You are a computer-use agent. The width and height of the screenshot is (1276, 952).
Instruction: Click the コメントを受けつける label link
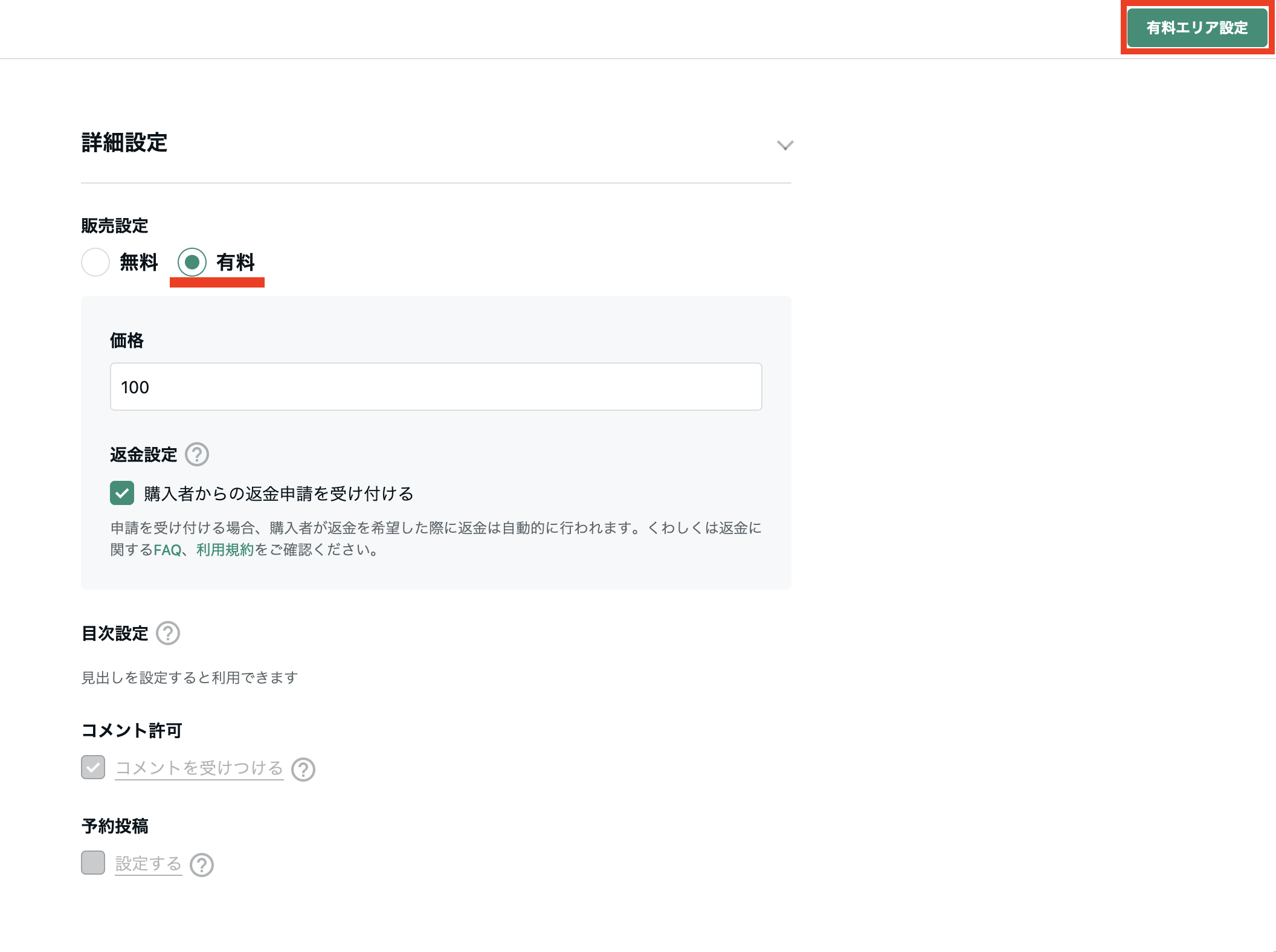coord(199,768)
